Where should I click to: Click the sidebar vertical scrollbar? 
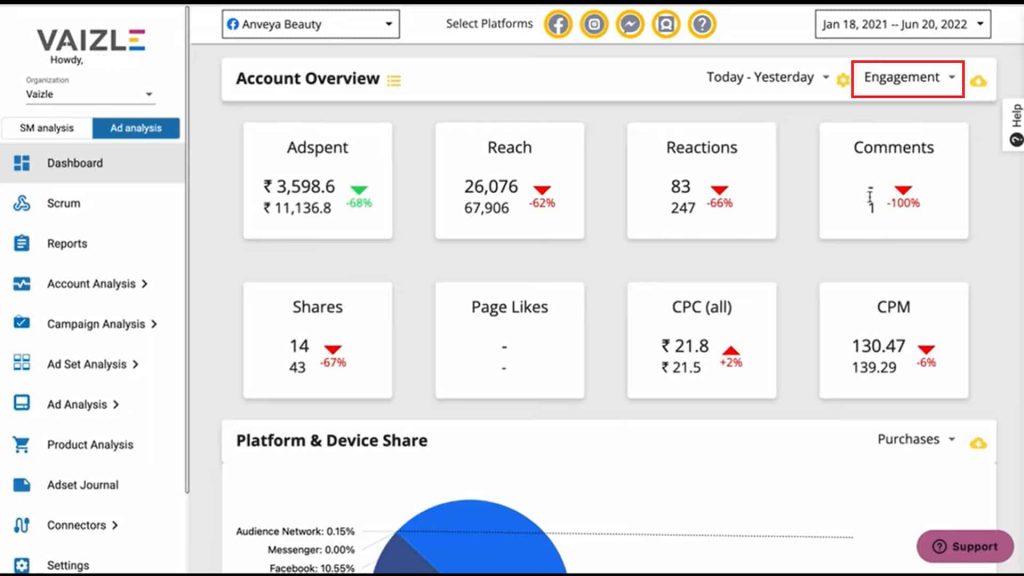coord(187,248)
